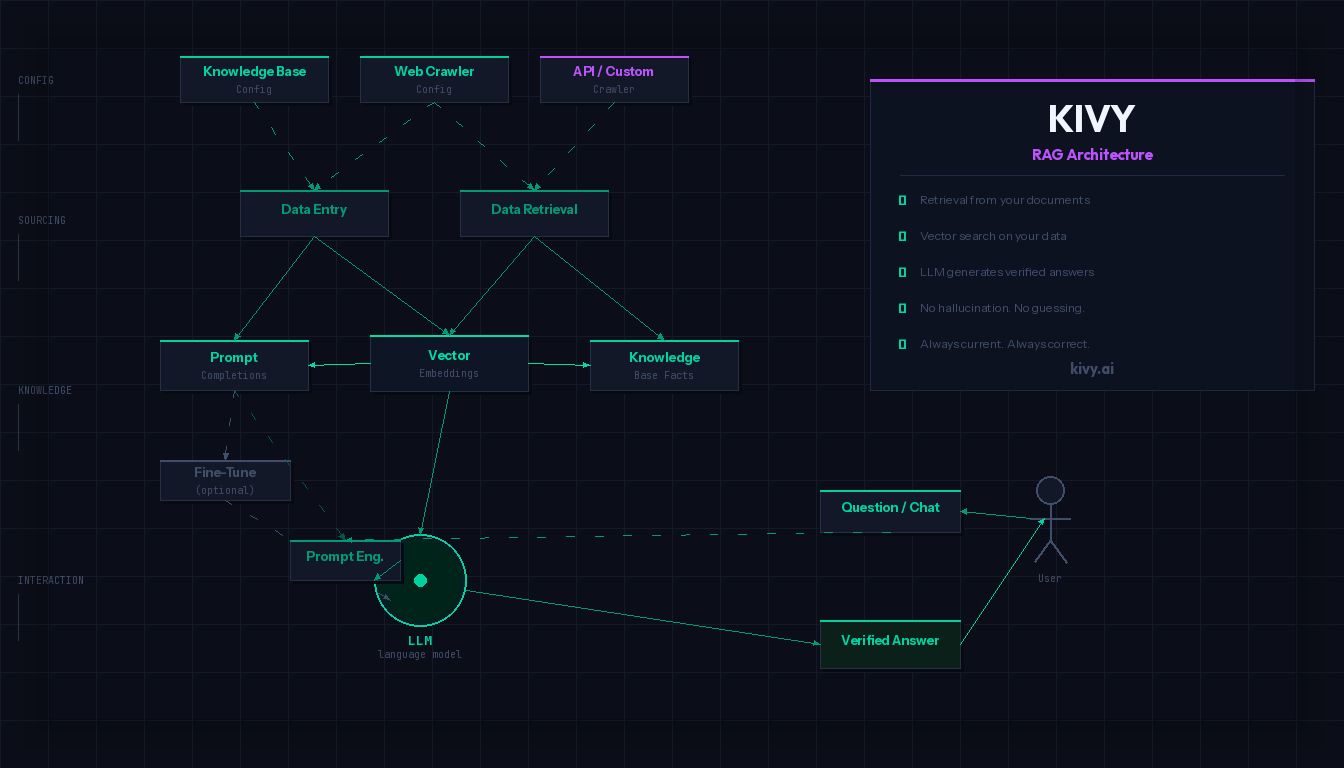Click the 'Fine-Tune (optional)' node
Viewport: 1344px width, 768px height.
(x=225, y=480)
